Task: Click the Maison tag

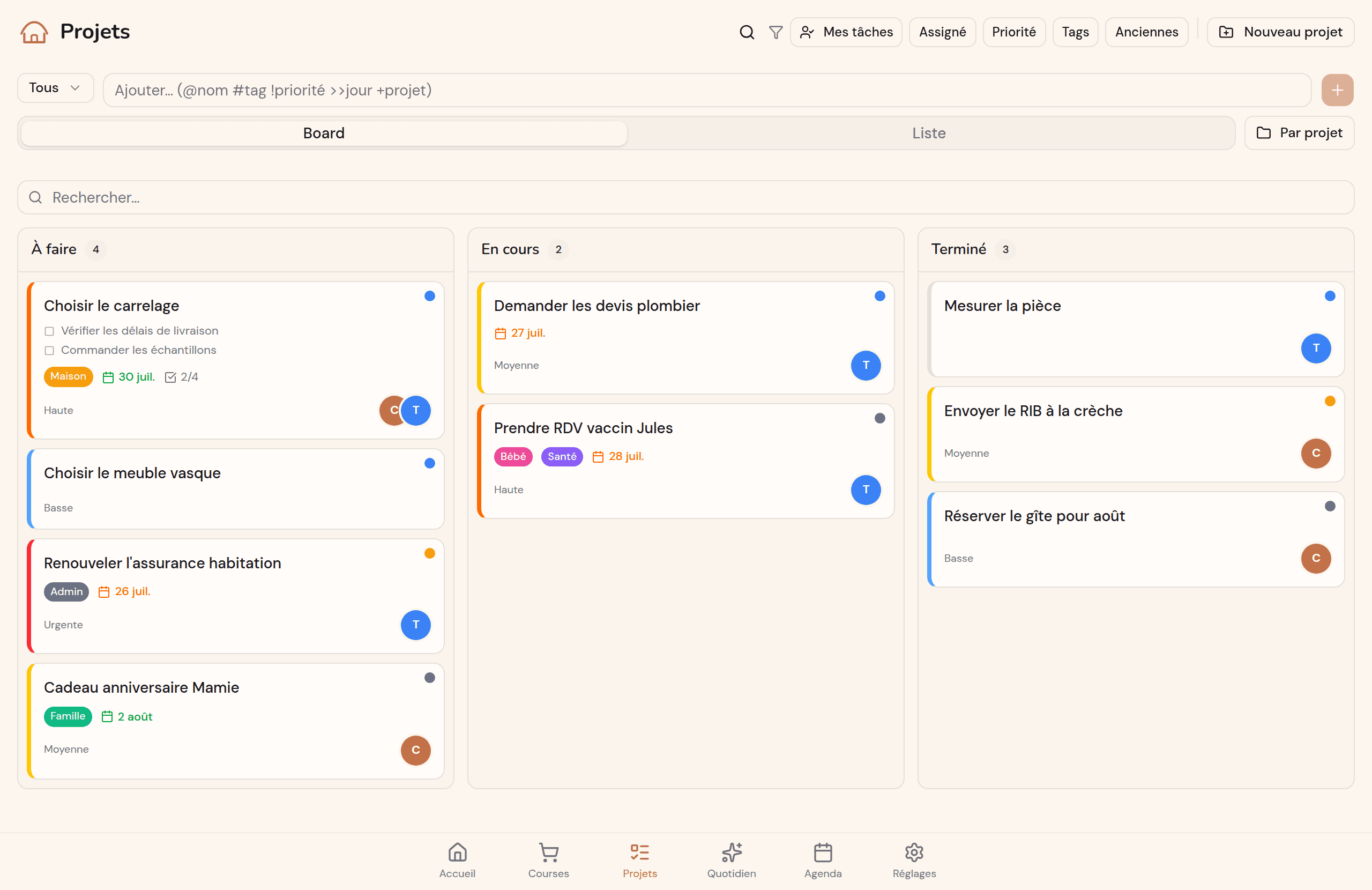Action: tap(68, 377)
